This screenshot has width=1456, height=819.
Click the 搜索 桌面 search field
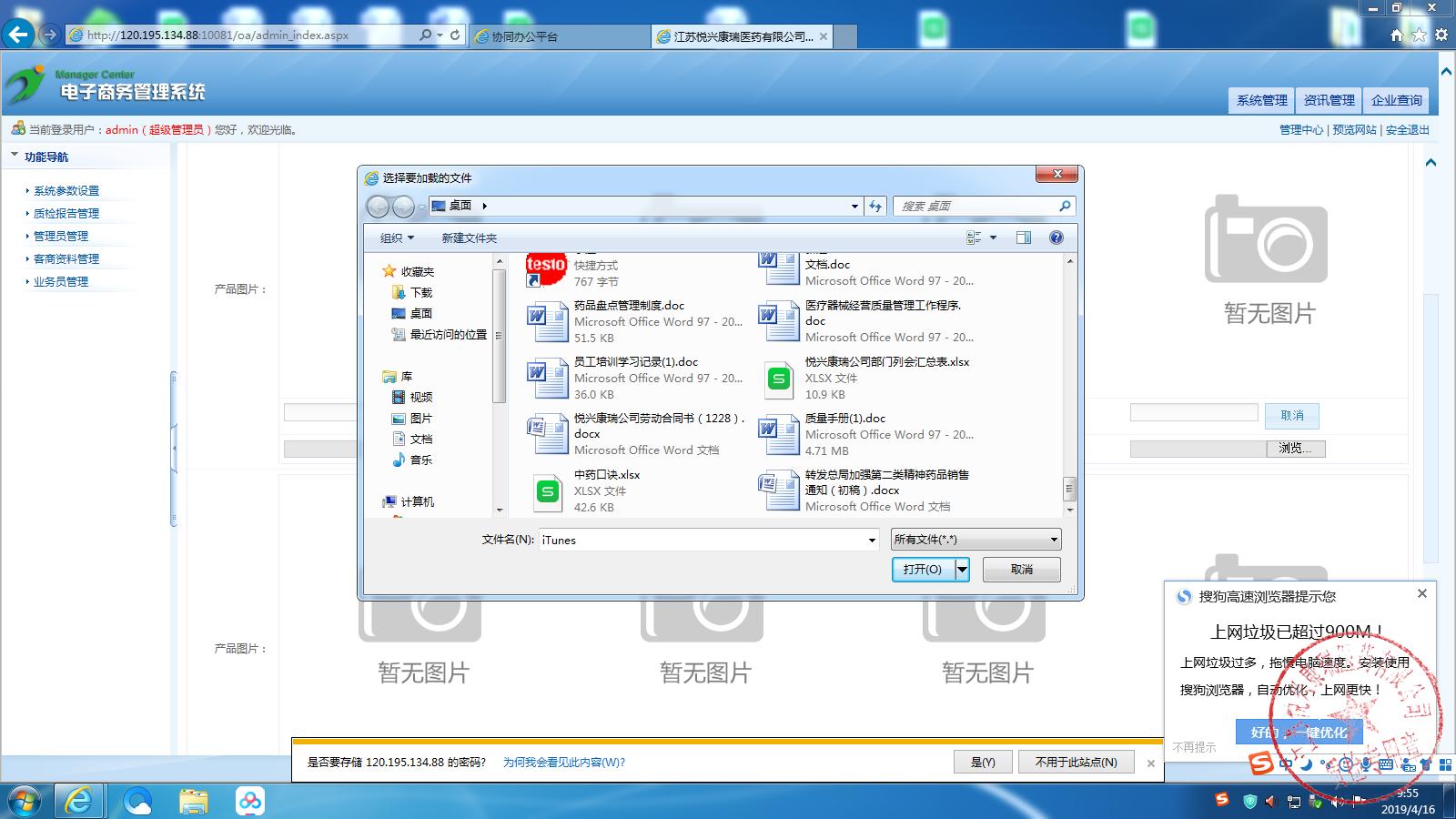(x=976, y=207)
